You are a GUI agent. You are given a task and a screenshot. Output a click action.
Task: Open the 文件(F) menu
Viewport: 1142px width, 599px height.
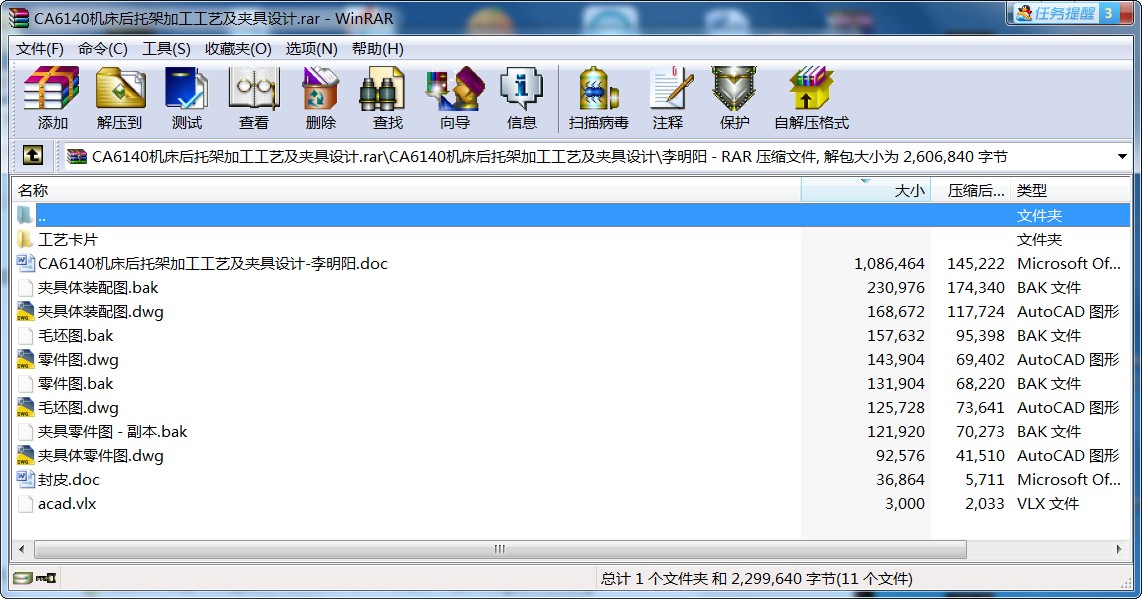click(40, 49)
